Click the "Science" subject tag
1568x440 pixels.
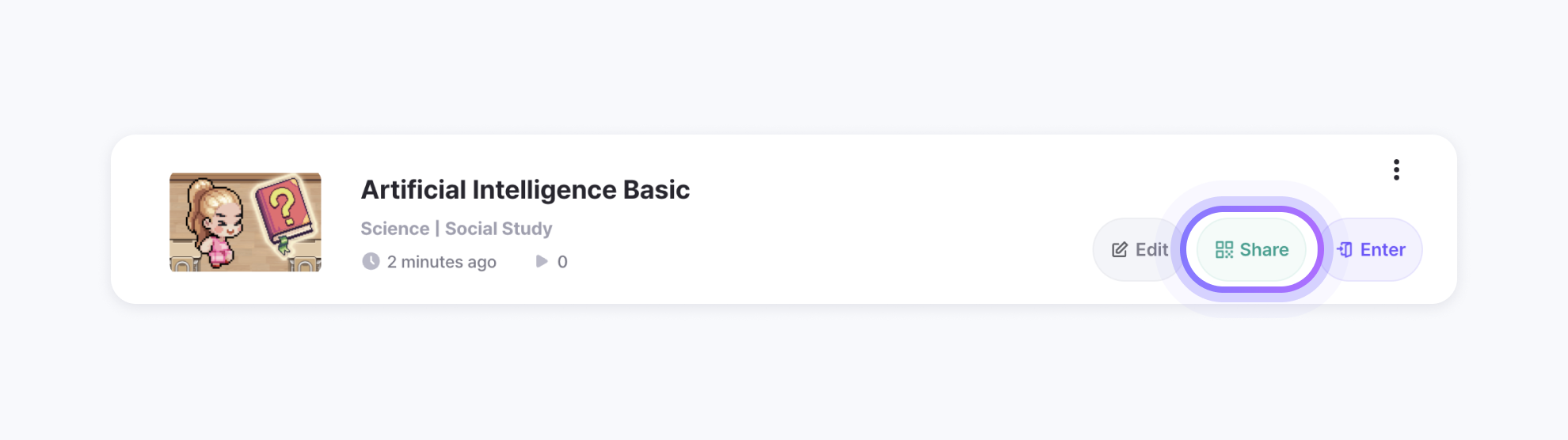click(x=394, y=229)
